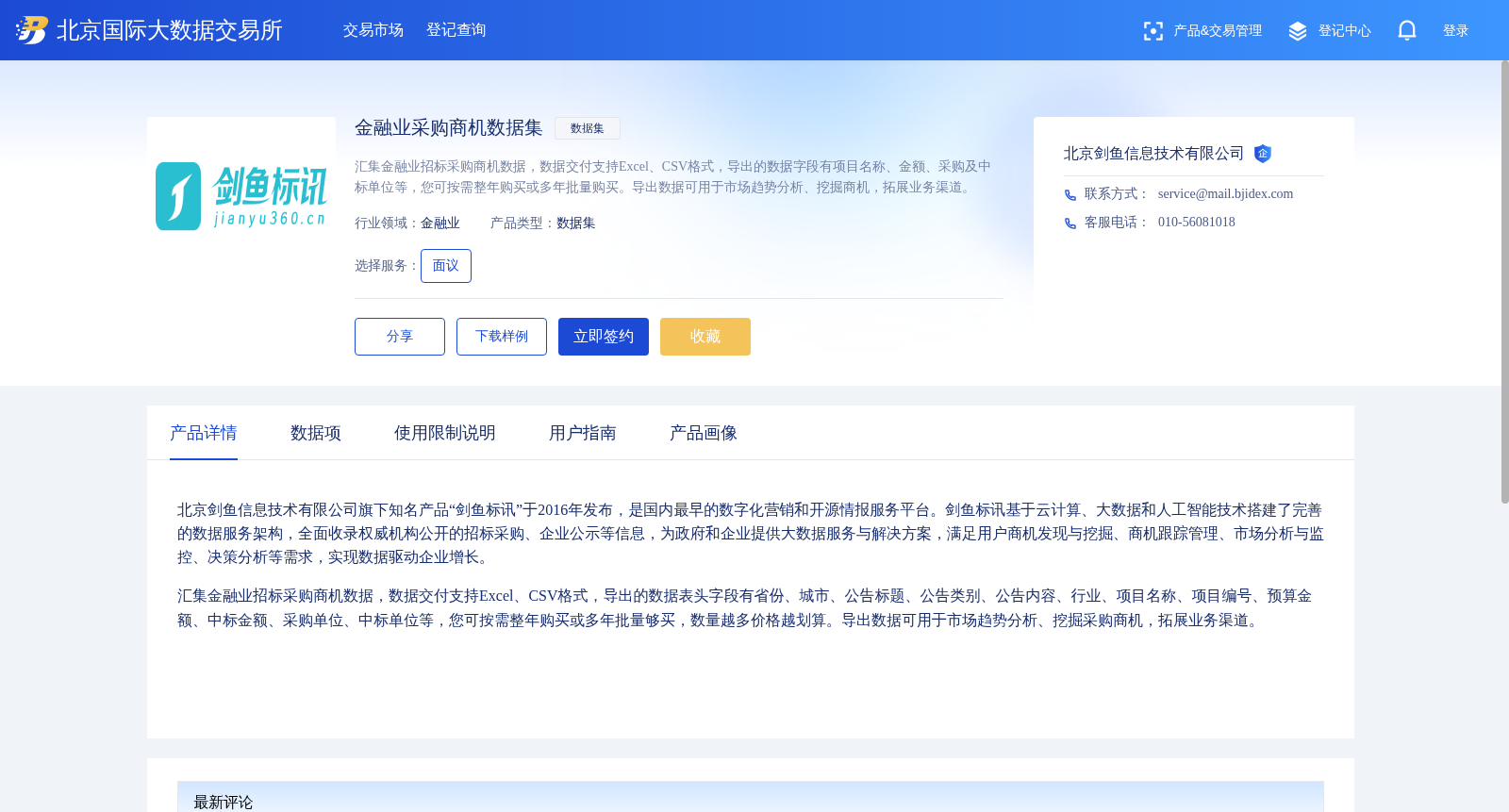Image resolution: width=1509 pixels, height=812 pixels.
Task: Open the 产品&交易管理 scan icon
Action: tap(1152, 31)
